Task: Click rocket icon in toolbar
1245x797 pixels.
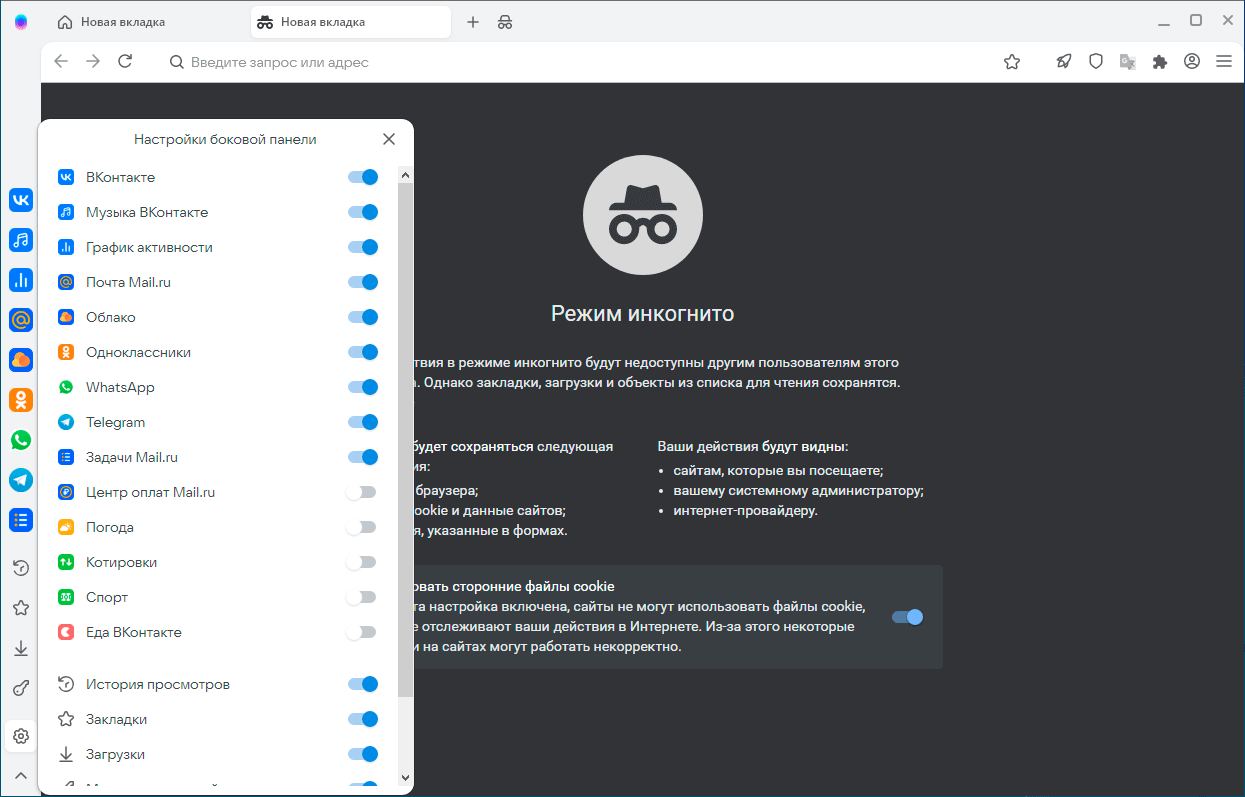Action: pyautogui.click(x=1064, y=62)
